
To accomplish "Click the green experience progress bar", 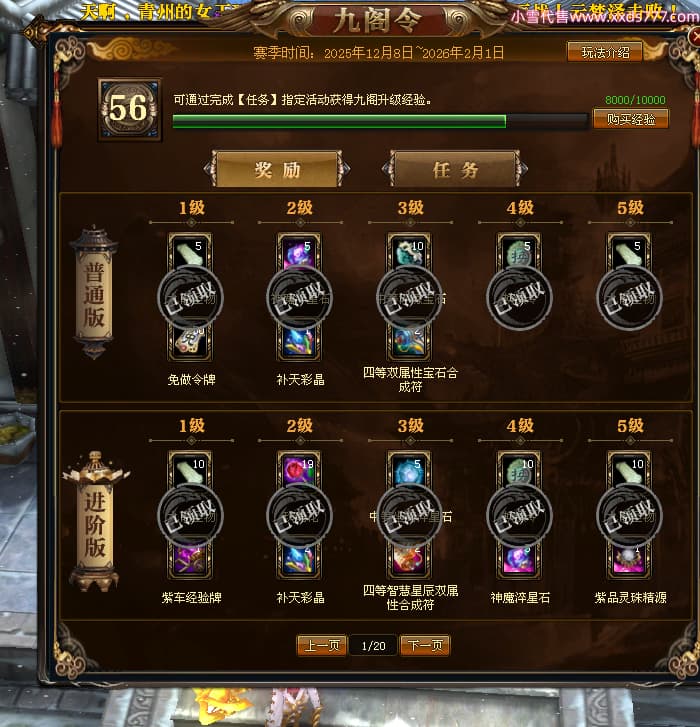I will [380, 121].
